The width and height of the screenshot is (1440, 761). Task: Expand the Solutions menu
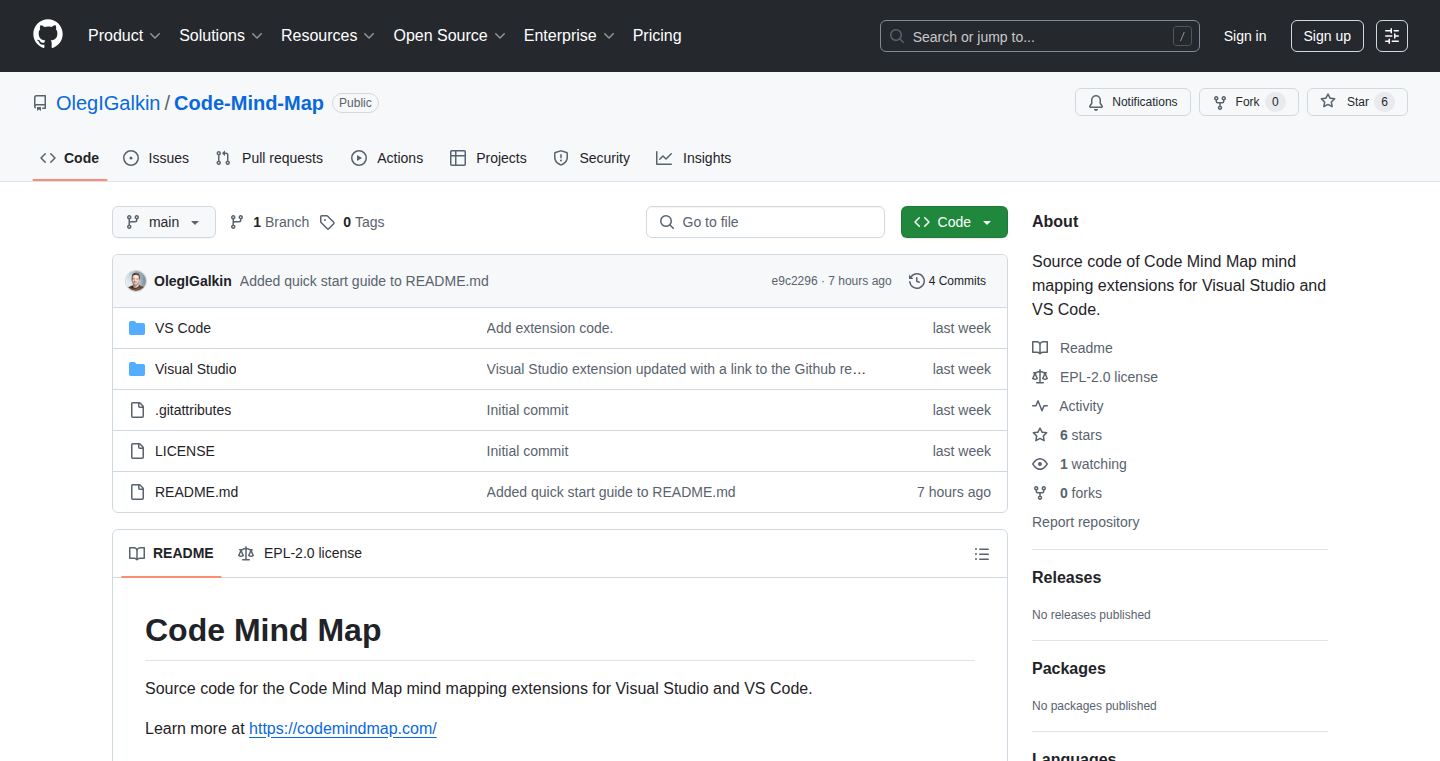221,36
